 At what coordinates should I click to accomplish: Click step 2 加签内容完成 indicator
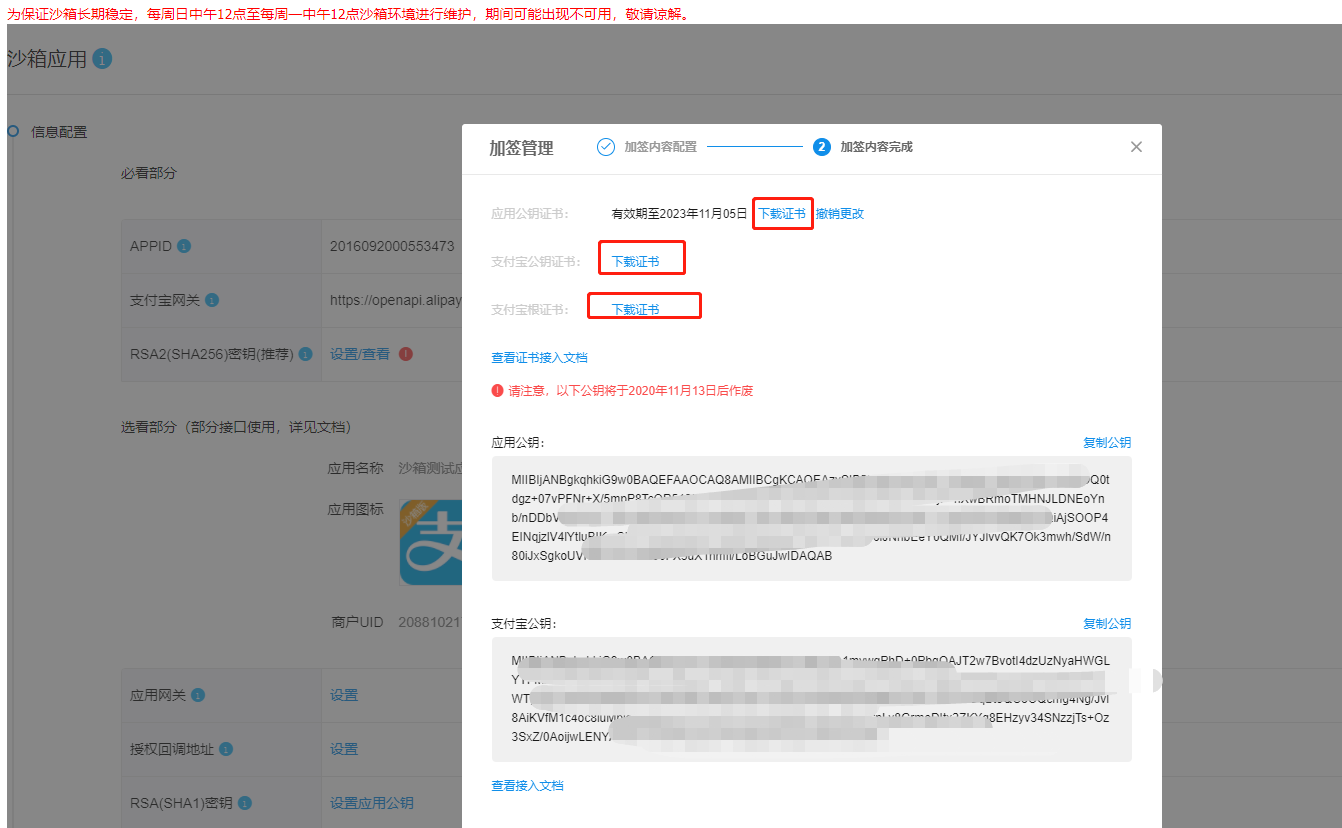pyautogui.click(x=822, y=147)
